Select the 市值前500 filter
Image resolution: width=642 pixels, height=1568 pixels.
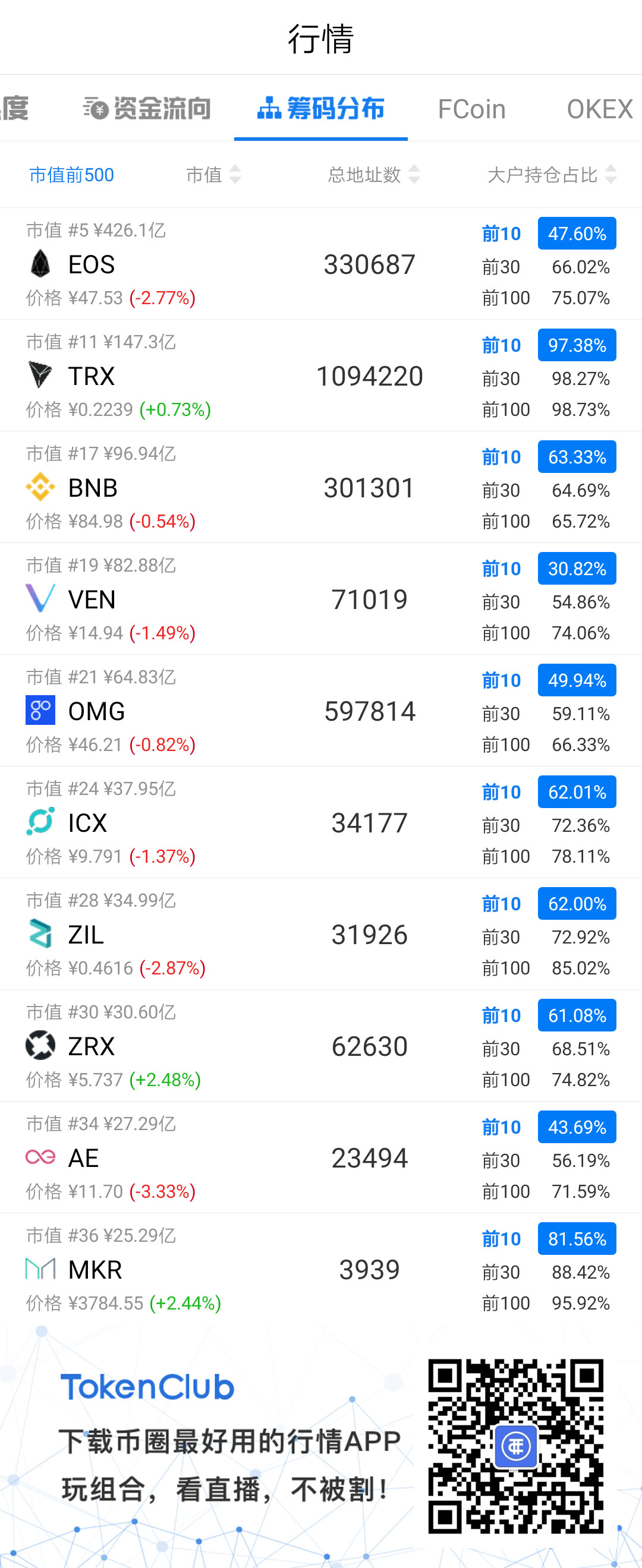71,175
